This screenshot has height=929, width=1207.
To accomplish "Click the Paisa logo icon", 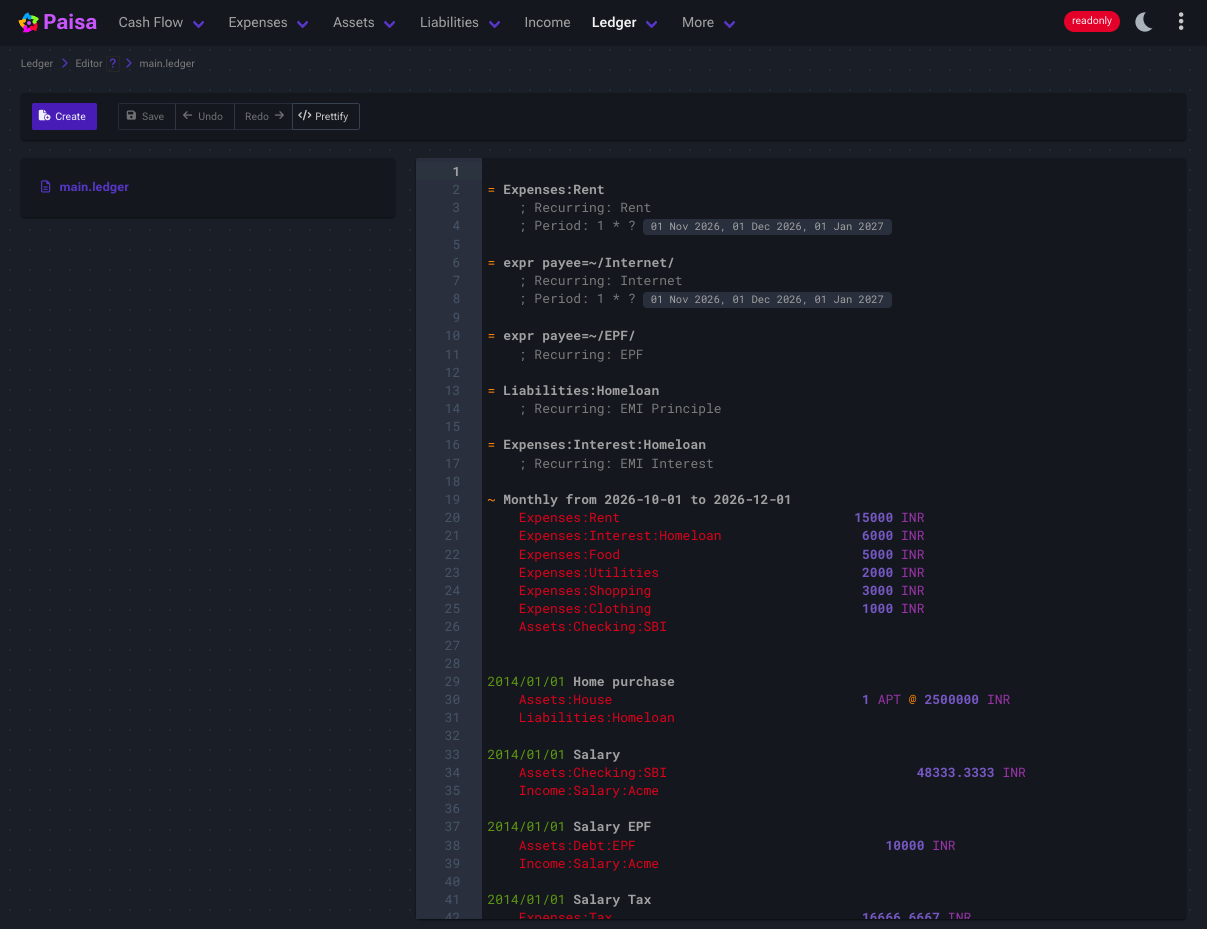I will (29, 22).
